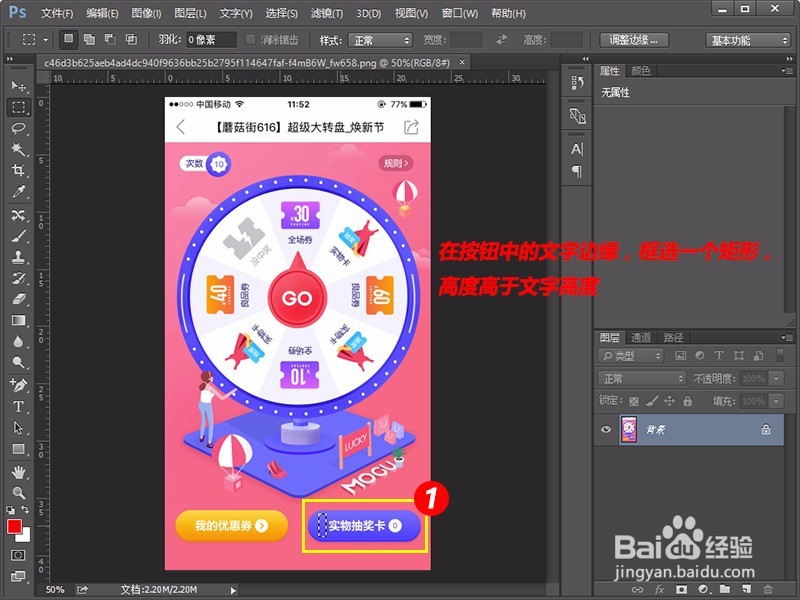Switch to the 颜色 tab
The width and height of the screenshot is (800, 600).
tap(641, 71)
